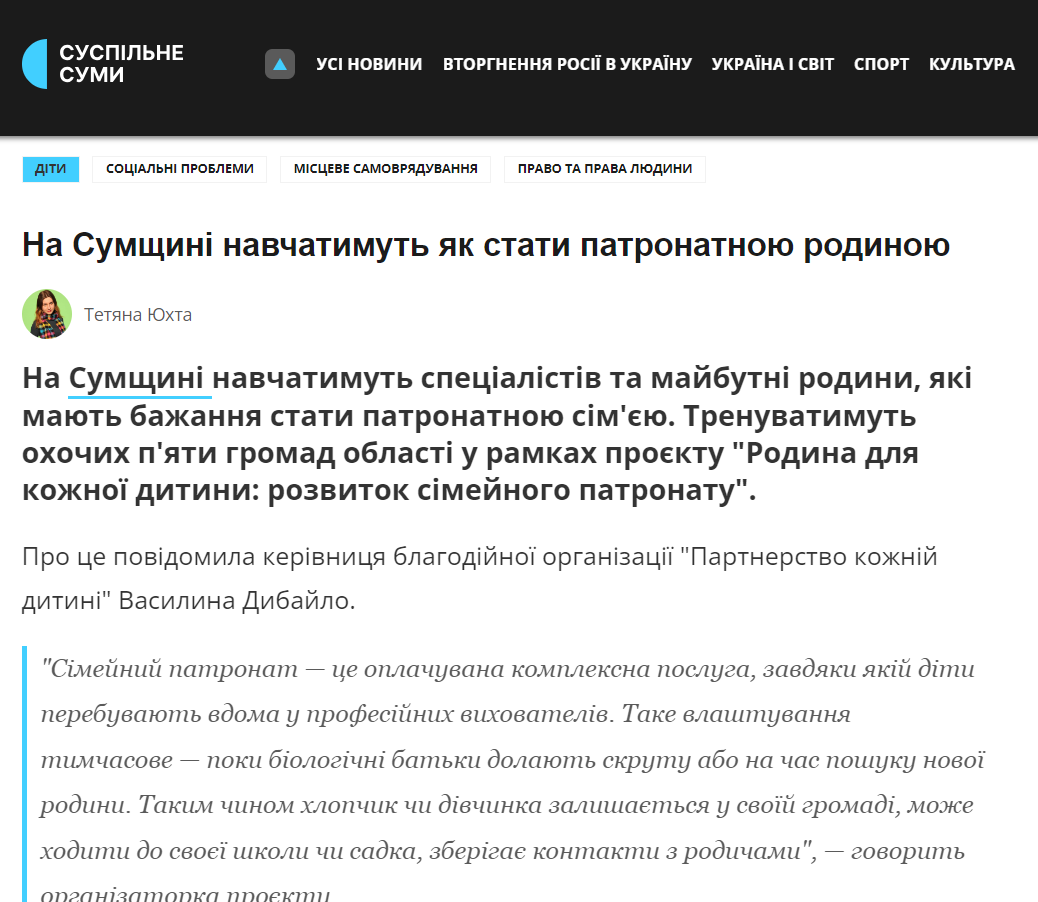Open the live broadcast arrow icon
This screenshot has width=1038, height=902.
tap(279, 63)
